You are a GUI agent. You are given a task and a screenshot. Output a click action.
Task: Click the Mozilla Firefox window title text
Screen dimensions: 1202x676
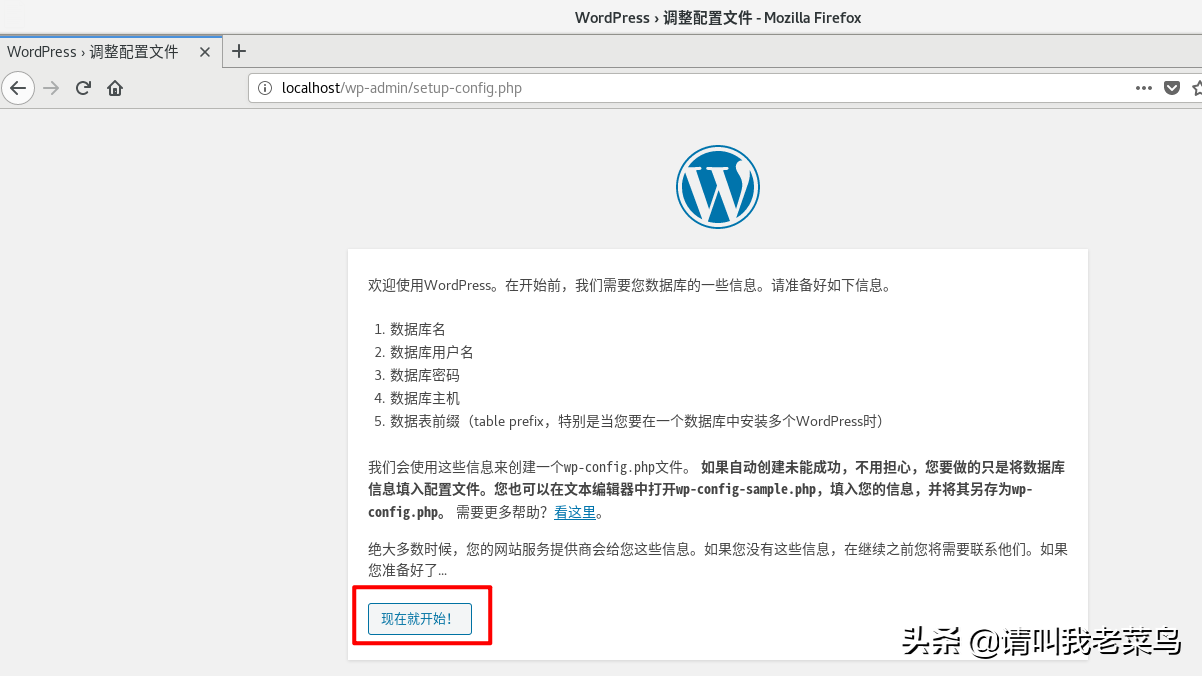(x=718, y=17)
